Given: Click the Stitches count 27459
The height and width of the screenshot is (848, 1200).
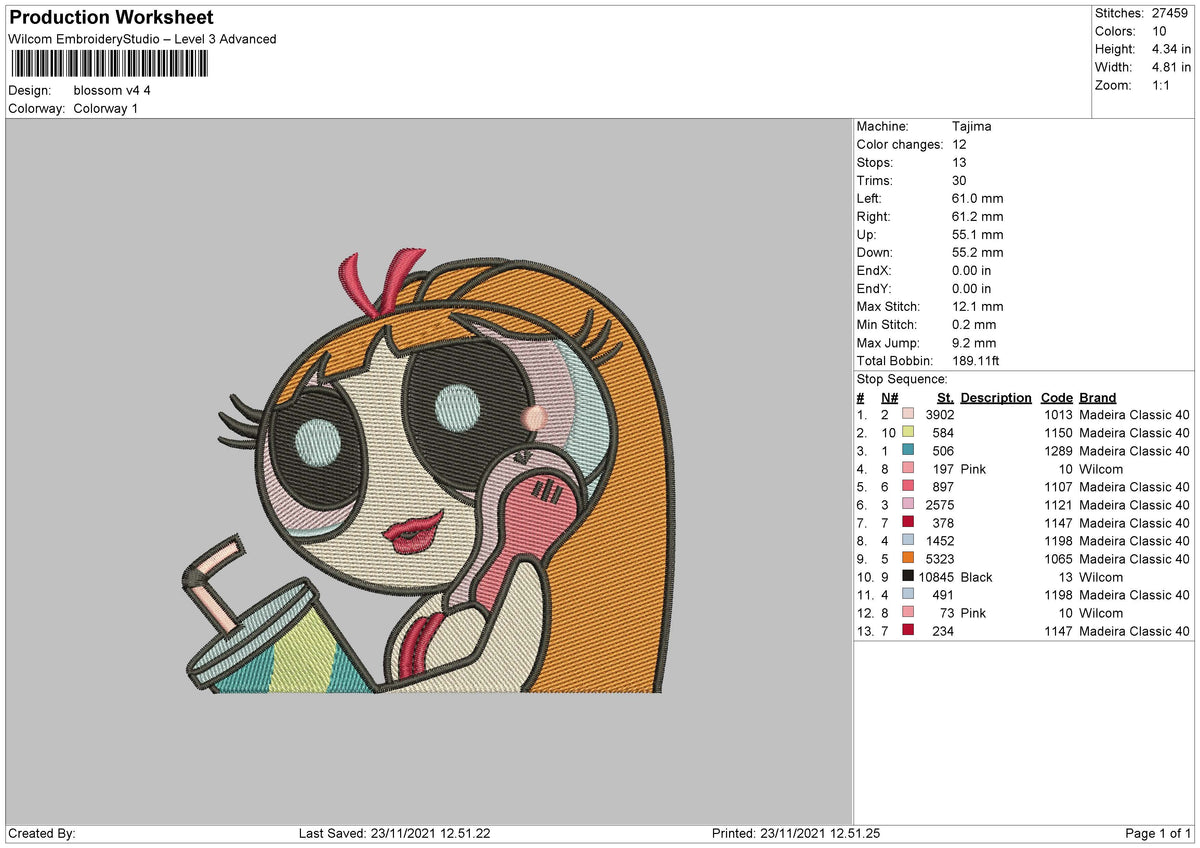Looking at the screenshot, I should point(1172,13).
